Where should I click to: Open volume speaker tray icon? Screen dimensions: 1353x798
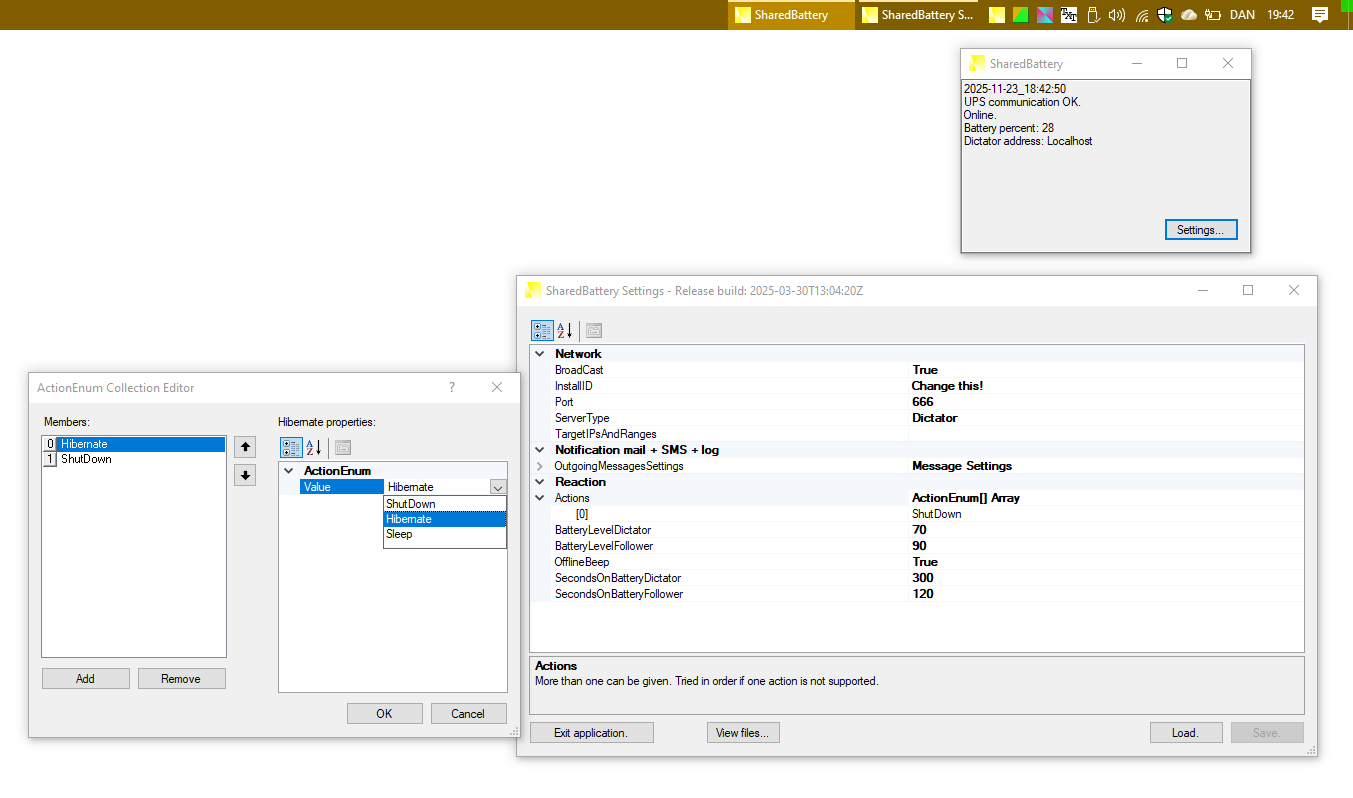tap(1117, 15)
